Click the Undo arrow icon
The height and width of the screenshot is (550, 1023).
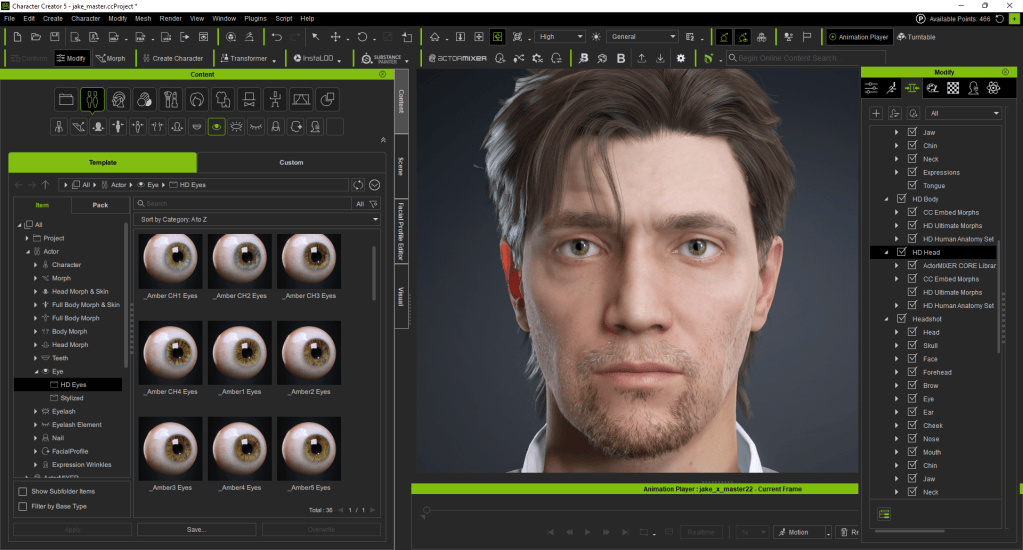[277, 37]
